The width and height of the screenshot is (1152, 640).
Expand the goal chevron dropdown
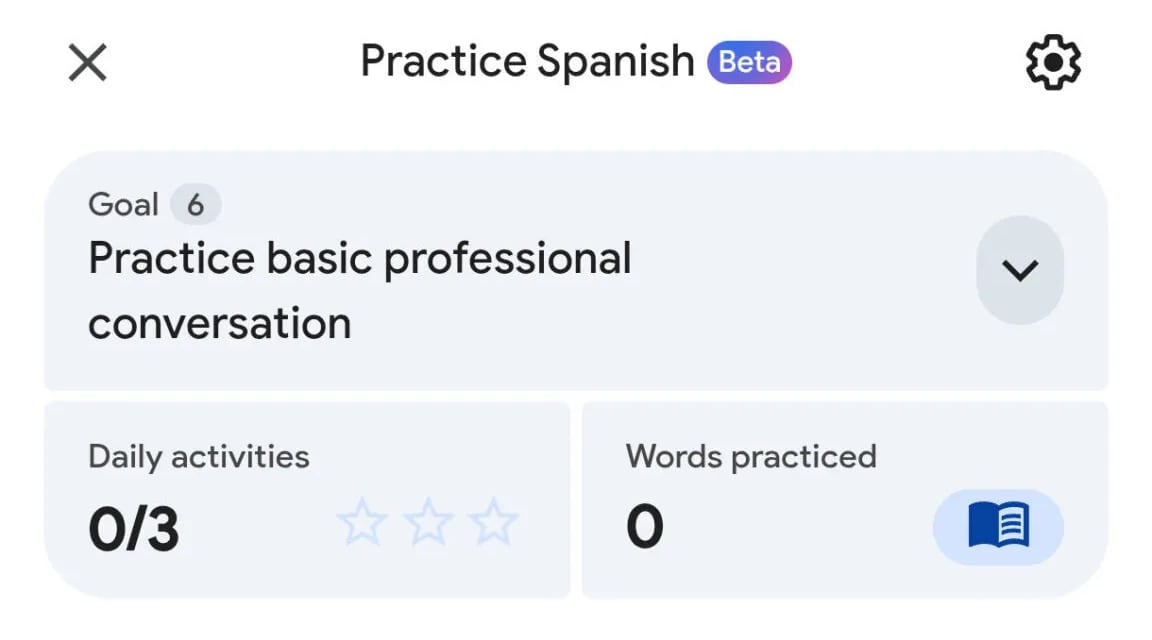pyautogui.click(x=1019, y=270)
